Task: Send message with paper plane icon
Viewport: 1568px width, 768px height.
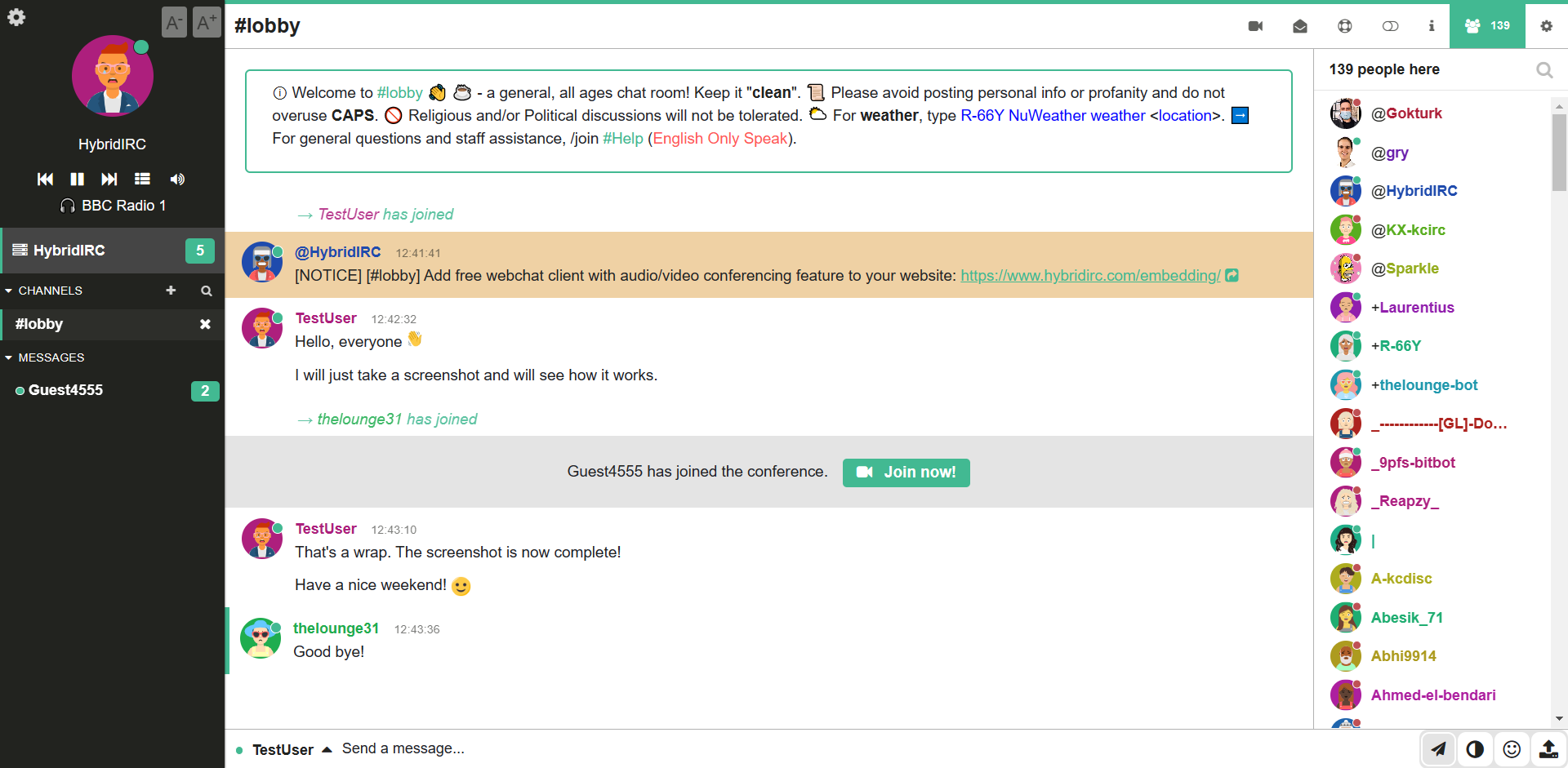Action: [1438, 748]
